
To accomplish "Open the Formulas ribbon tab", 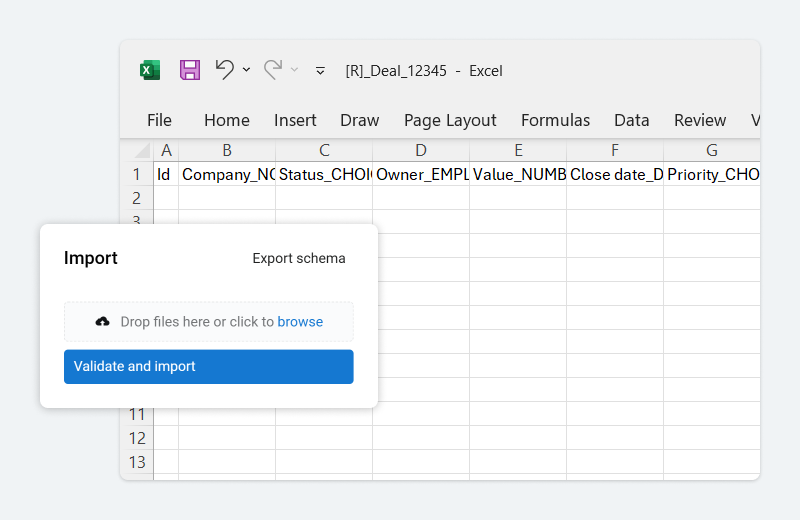I will [x=555, y=120].
